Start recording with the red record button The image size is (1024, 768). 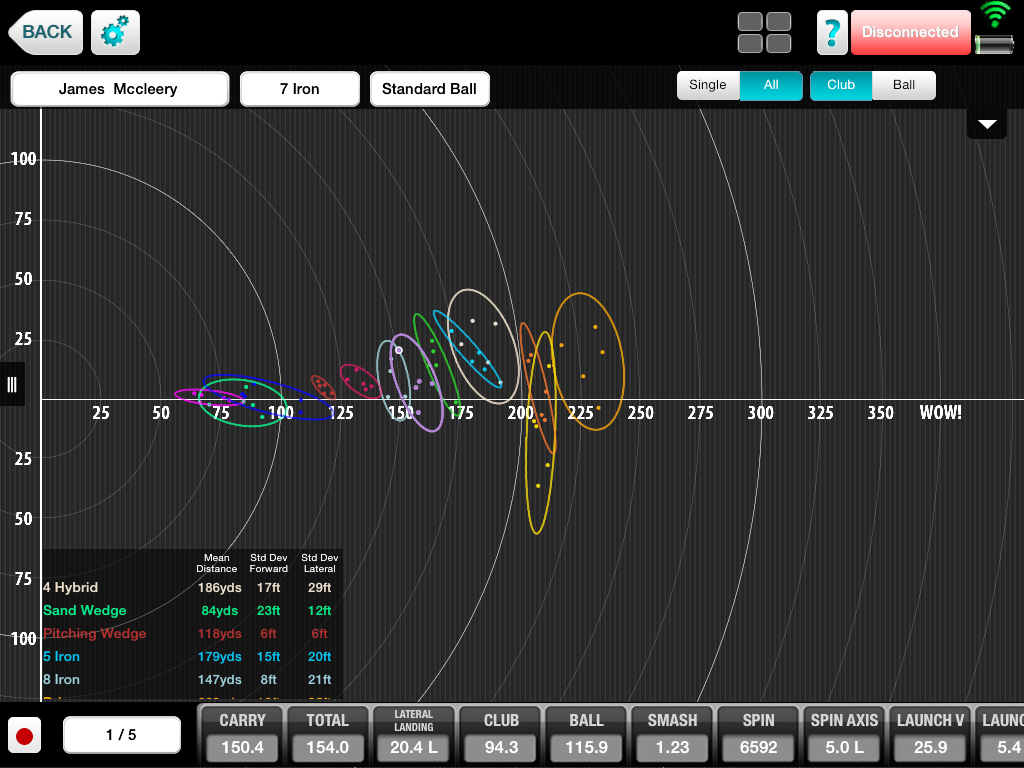tap(25, 735)
